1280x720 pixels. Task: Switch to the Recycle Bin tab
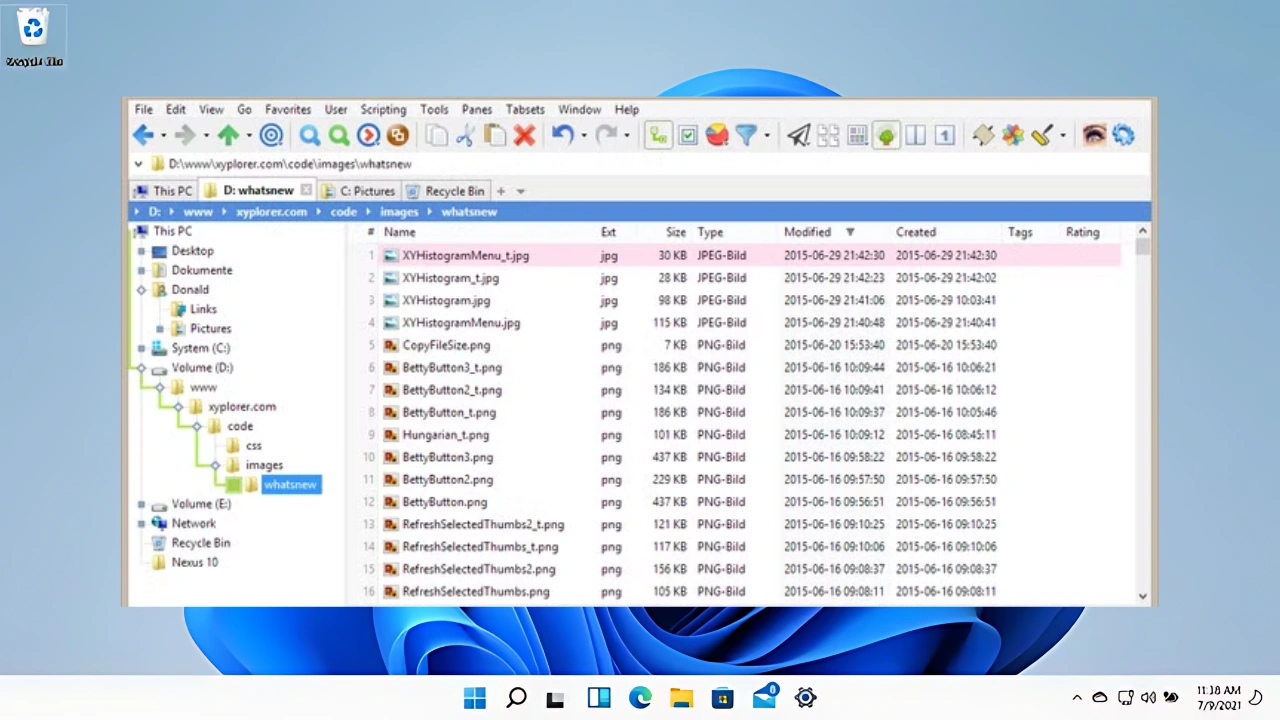(x=446, y=191)
